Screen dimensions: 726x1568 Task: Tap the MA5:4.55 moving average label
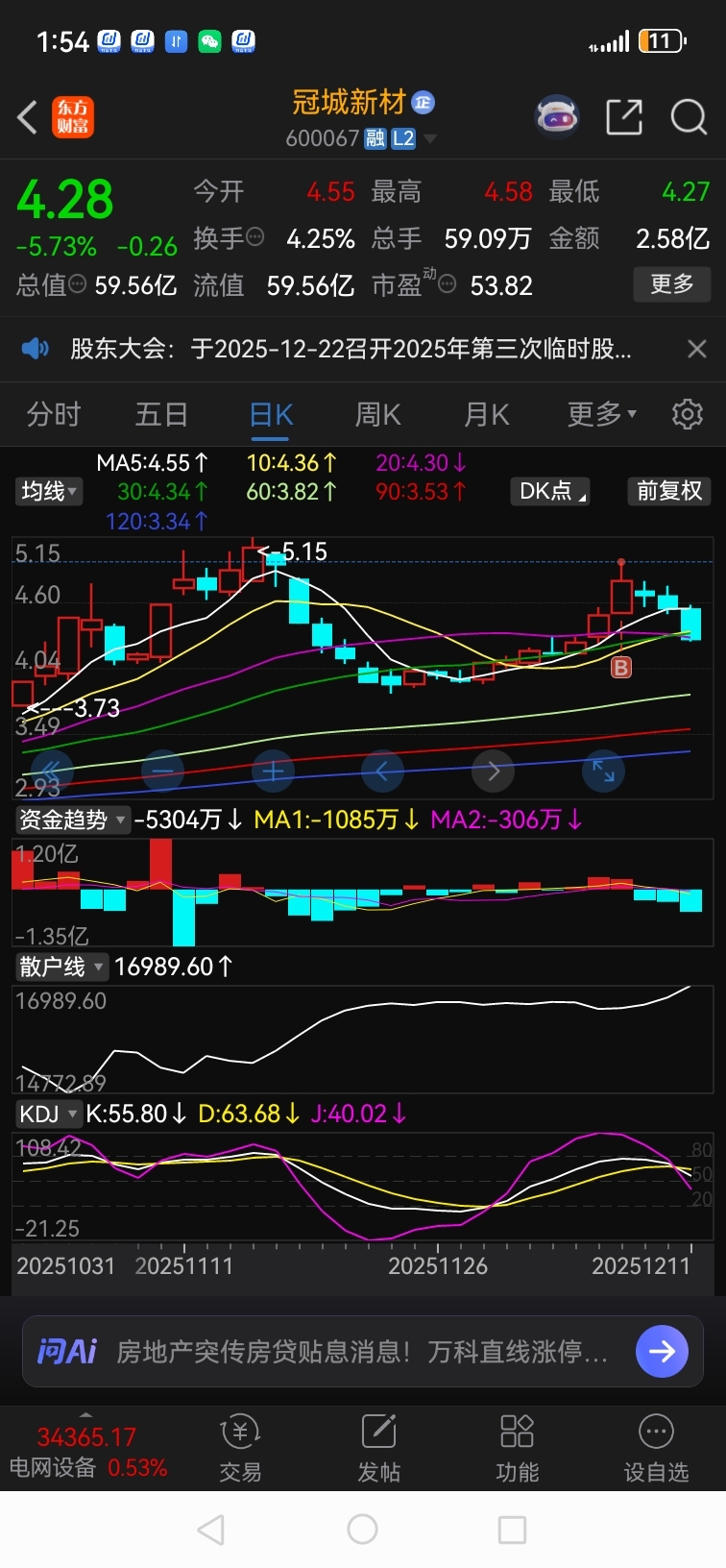click(x=153, y=462)
